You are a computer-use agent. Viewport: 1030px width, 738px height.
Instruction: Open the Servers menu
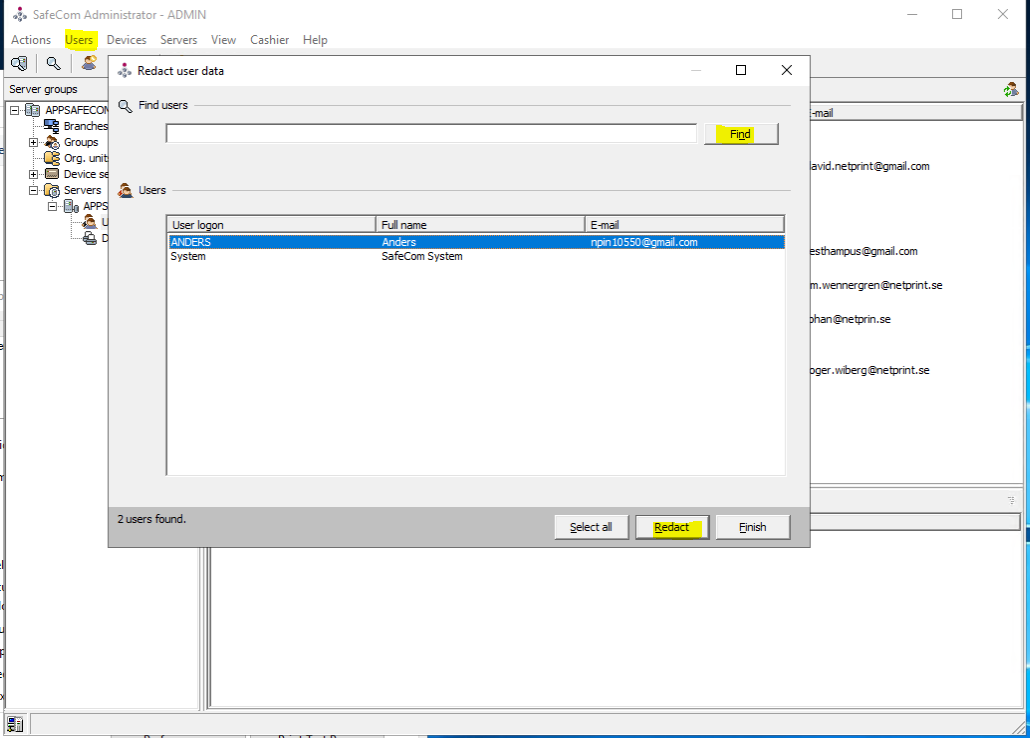[179, 40]
